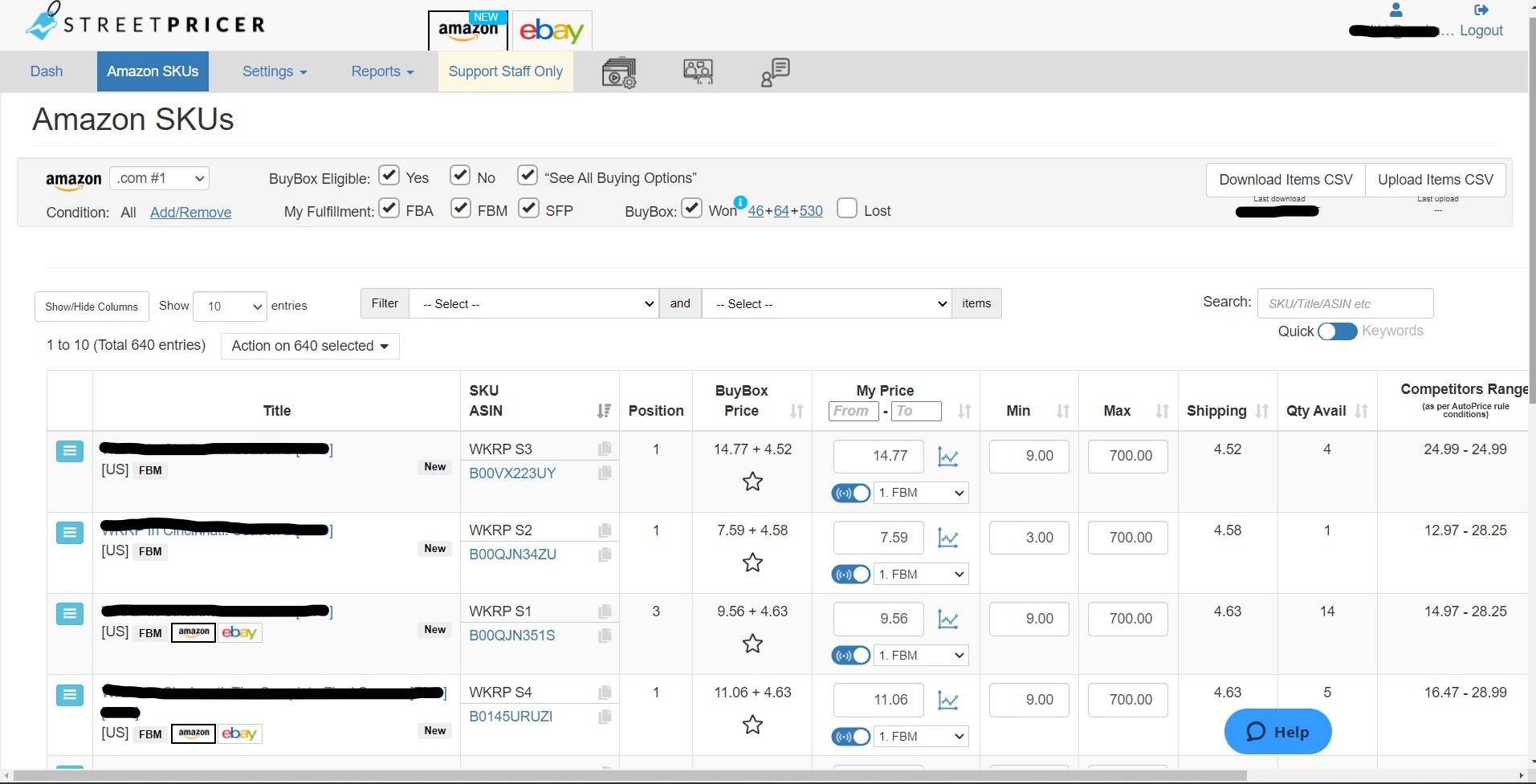1536x784 pixels.
Task: Enable the BuyBox Lost checkbox
Action: point(846,209)
